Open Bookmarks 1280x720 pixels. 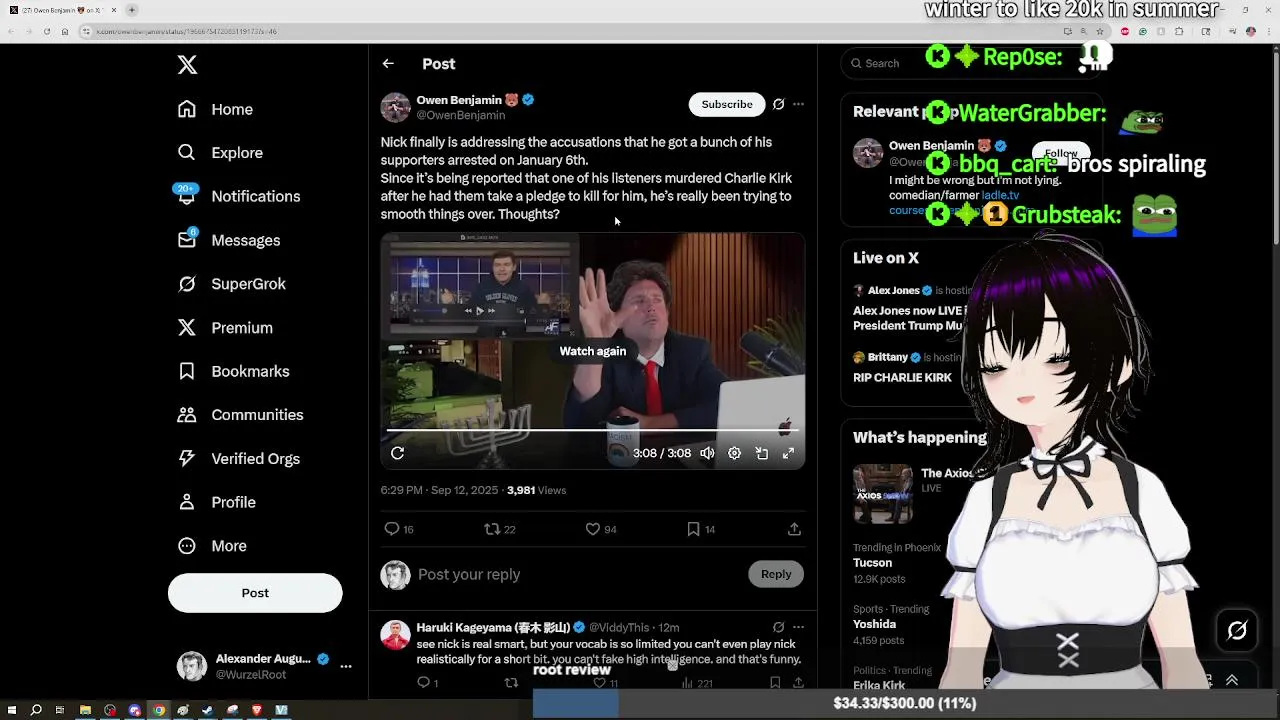click(x=233, y=371)
